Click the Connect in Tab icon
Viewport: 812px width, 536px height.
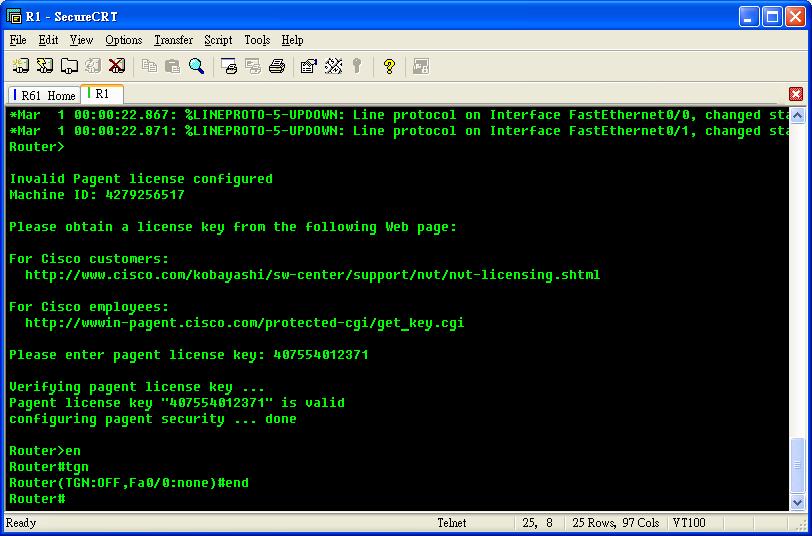pyautogui.click(x=69, y=66)
